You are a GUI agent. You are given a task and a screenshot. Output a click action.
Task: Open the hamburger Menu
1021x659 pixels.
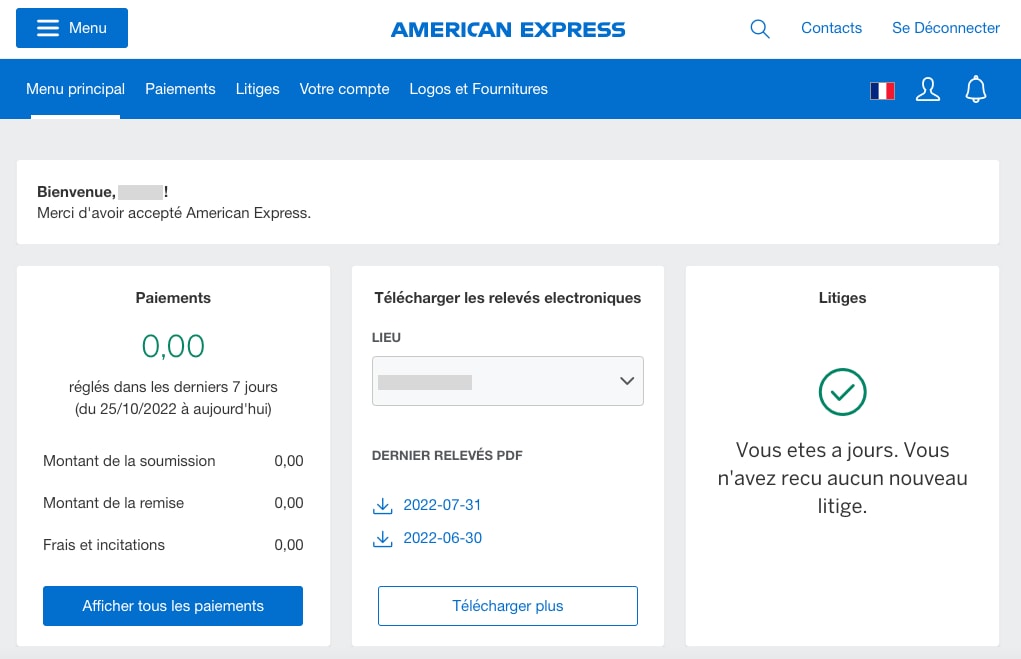point(71,28)
